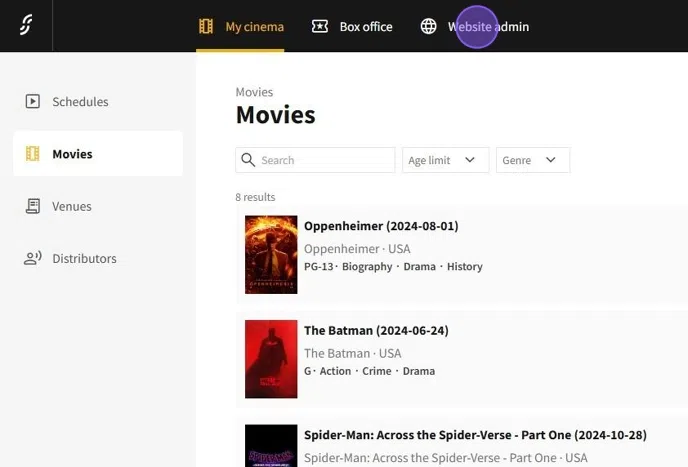688x467 pixels.
Task: Click the Movies film icon in sidebar
Action: click(x=33, y=154)
